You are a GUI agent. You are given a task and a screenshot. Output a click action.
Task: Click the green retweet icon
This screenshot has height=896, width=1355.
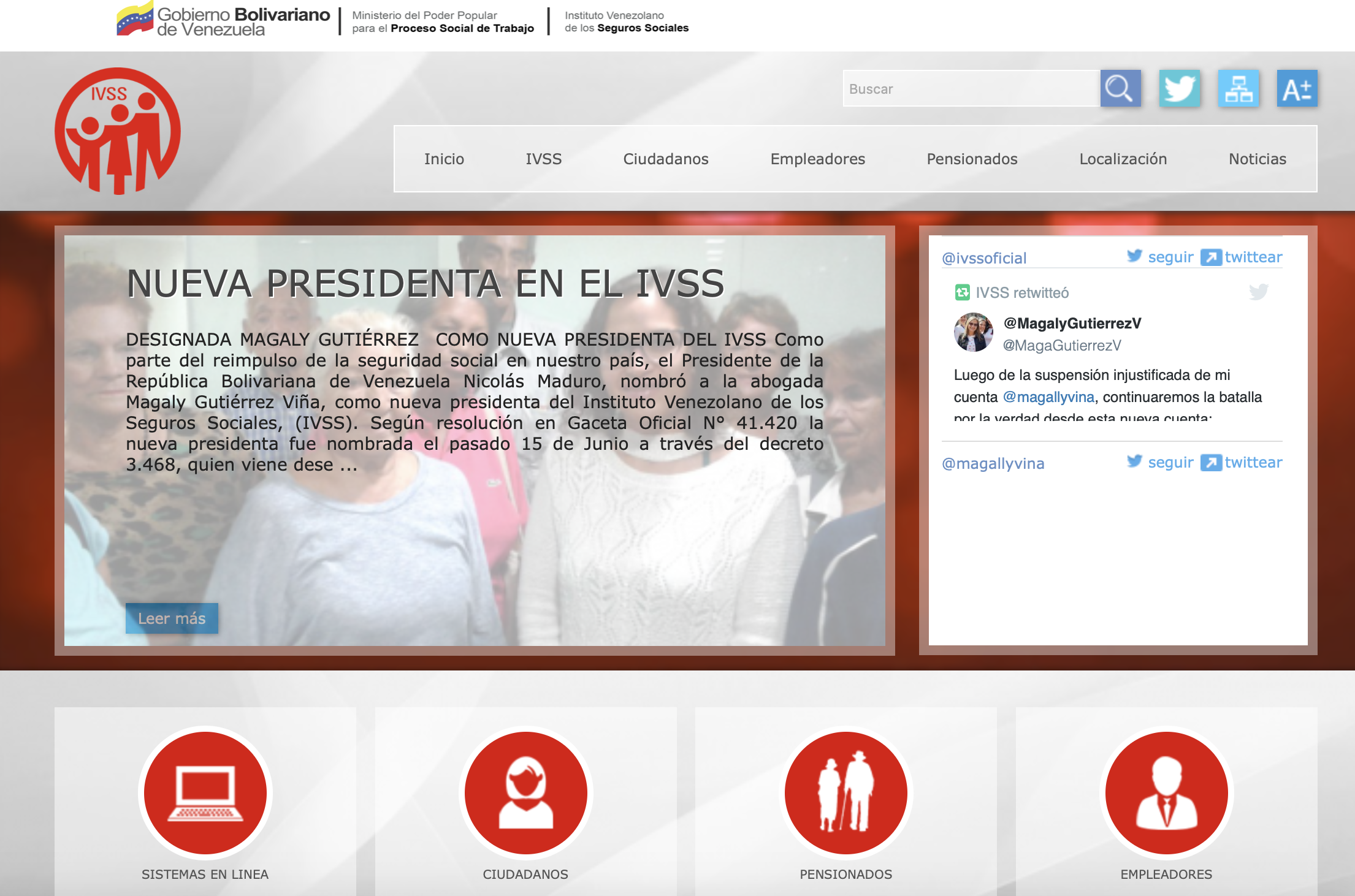click(x=962, y=292)
